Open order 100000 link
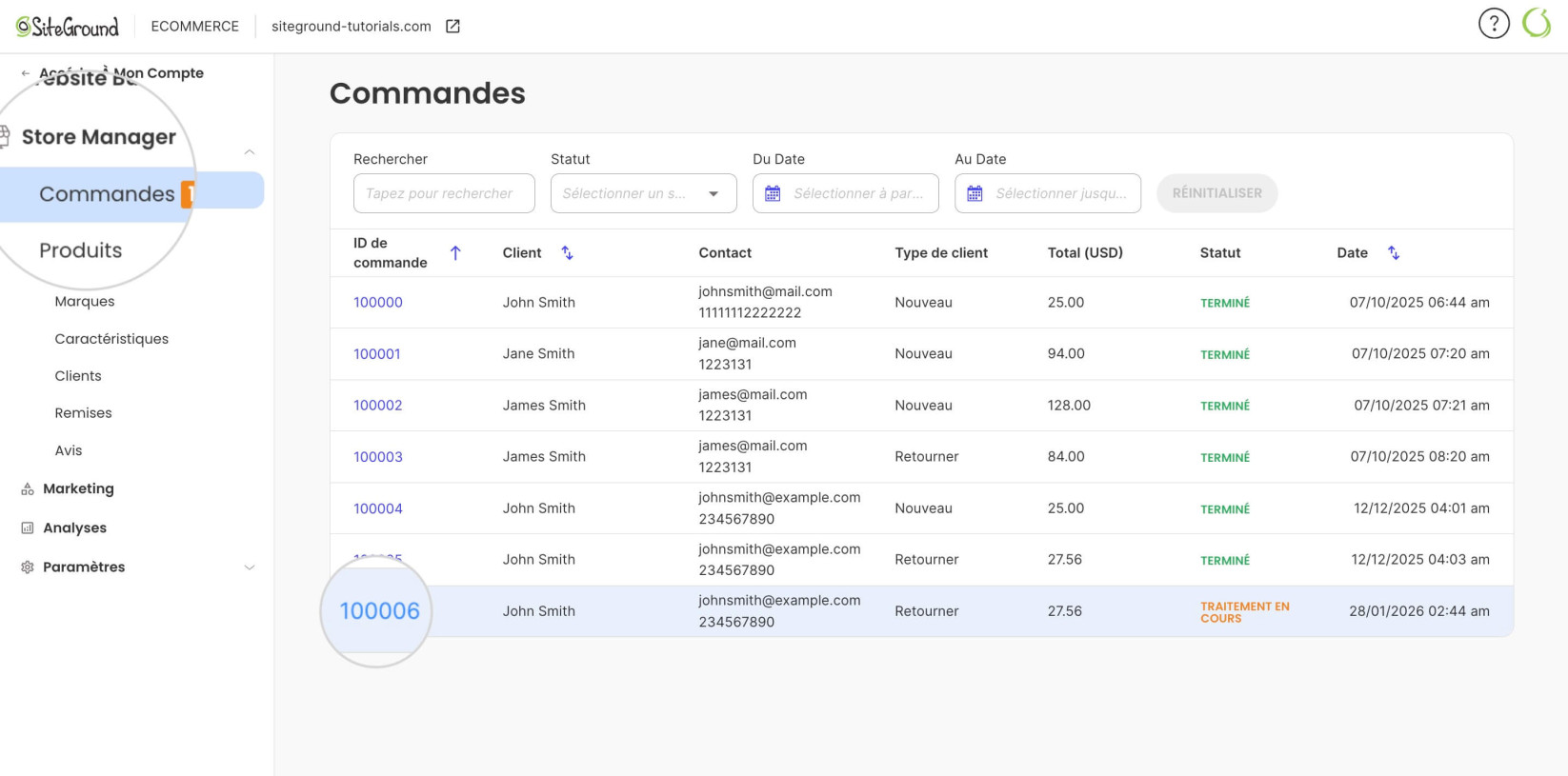This screenshot has height=776, width=1568. point(378,303)
